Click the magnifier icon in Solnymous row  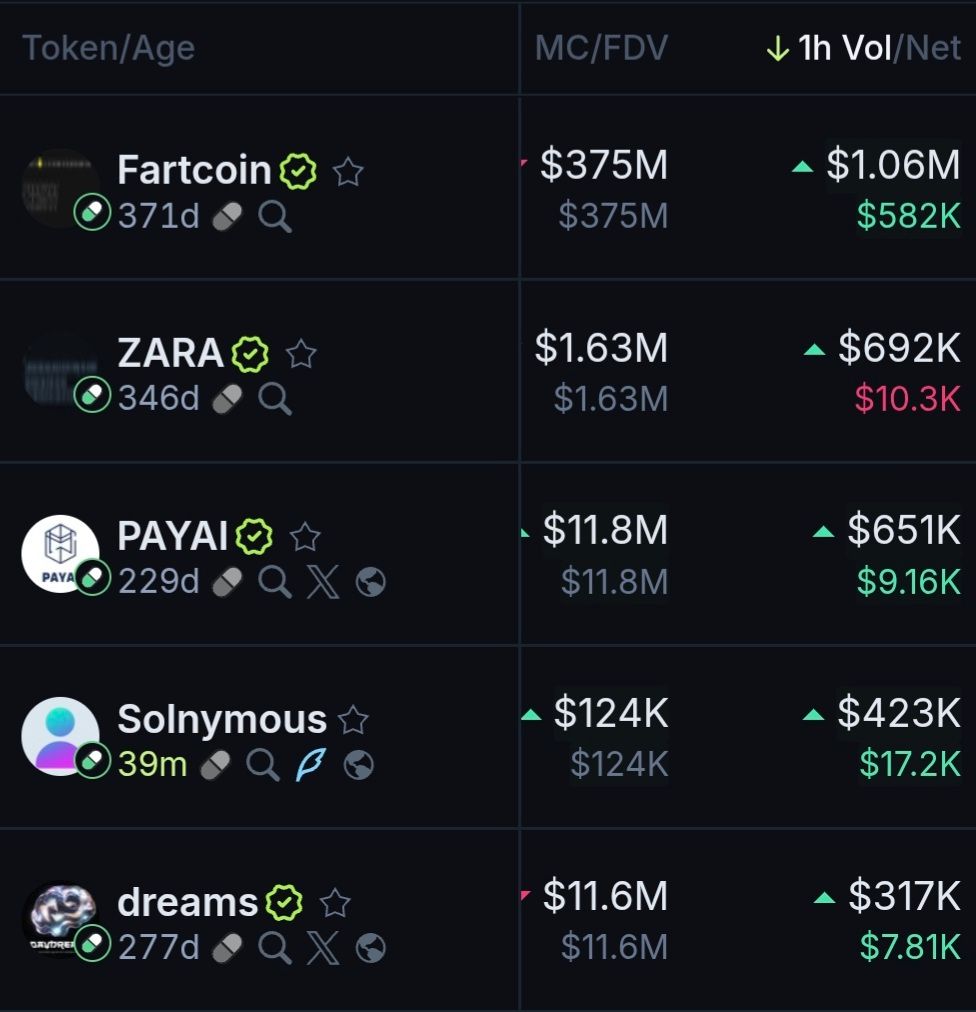(263, 765)
